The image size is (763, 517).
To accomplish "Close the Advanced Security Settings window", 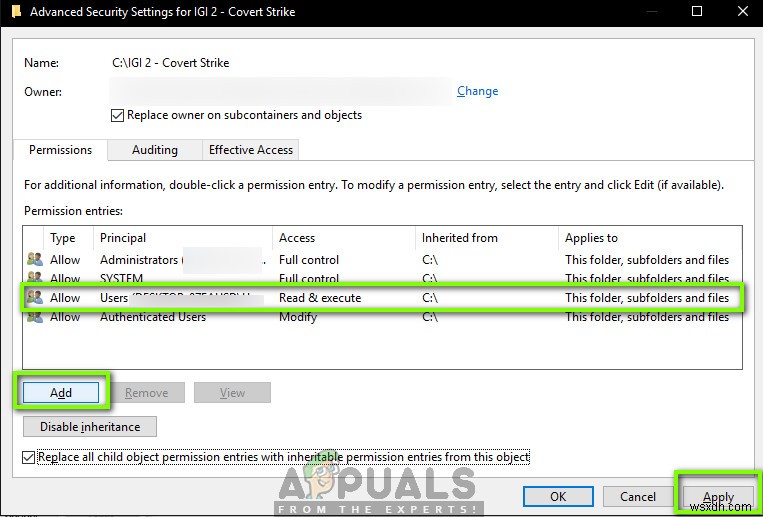I will point(743,11).
